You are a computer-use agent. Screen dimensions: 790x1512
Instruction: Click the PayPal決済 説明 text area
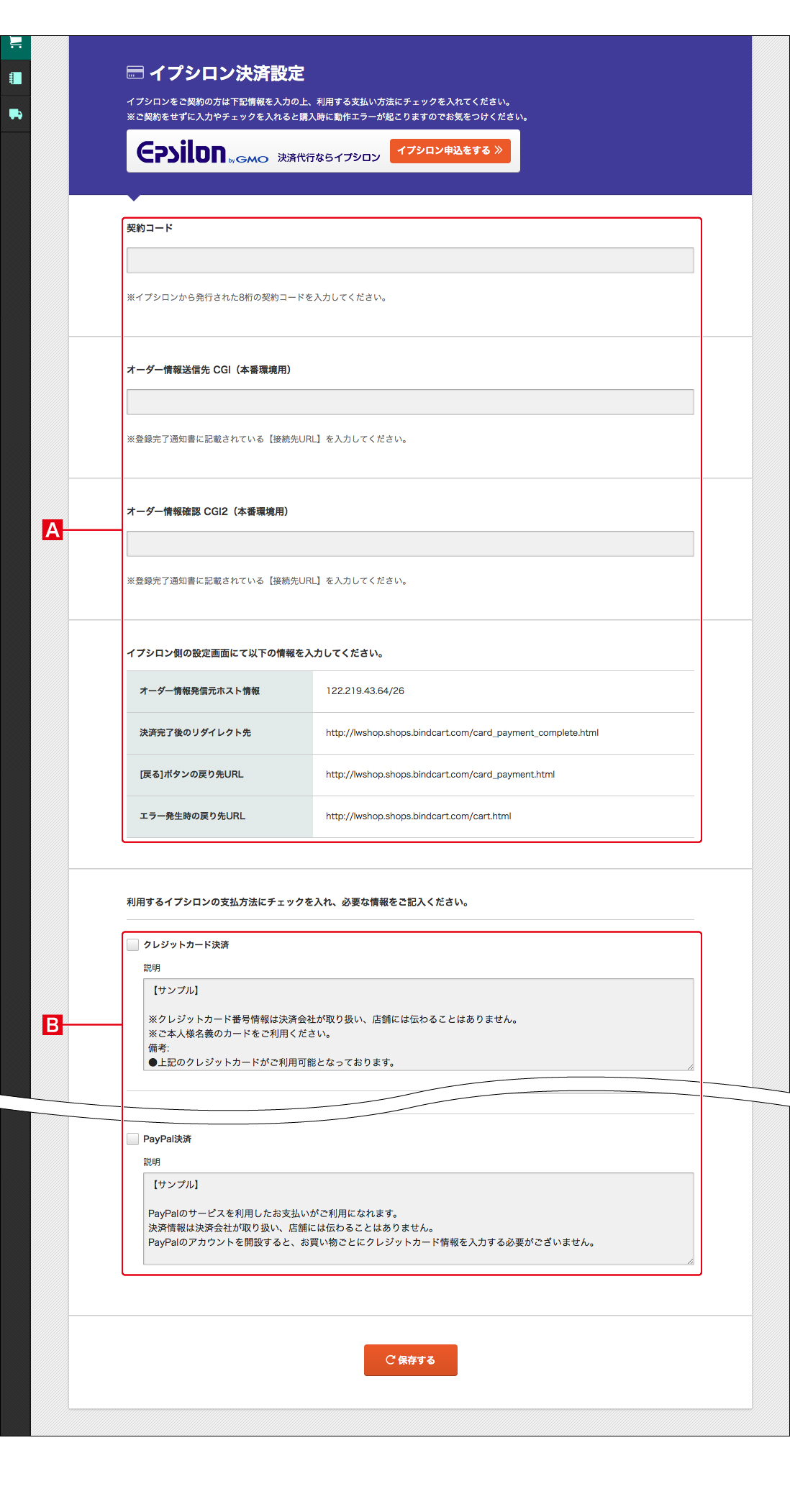click(x=419, y=1219)
